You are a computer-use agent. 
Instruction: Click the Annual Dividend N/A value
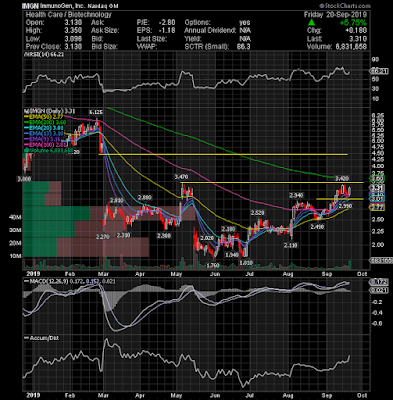click(245, 31)
